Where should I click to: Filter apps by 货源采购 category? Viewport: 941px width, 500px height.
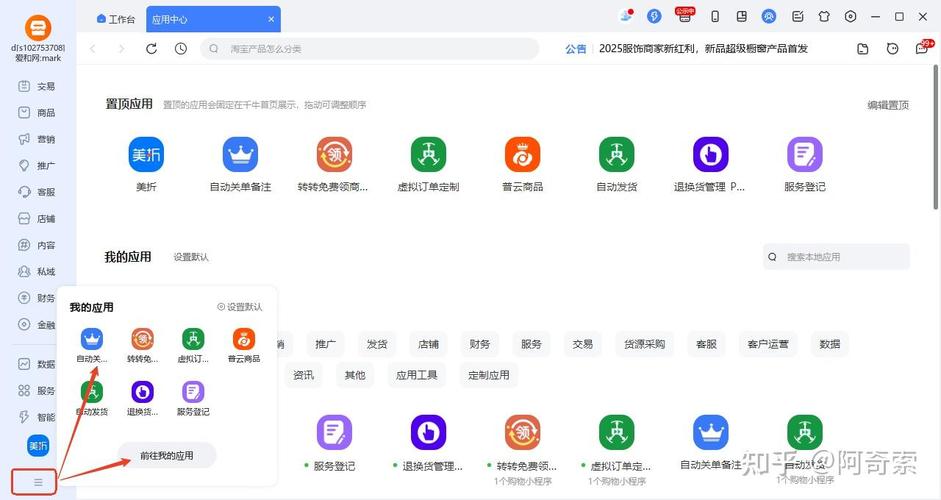coord(645,344)
